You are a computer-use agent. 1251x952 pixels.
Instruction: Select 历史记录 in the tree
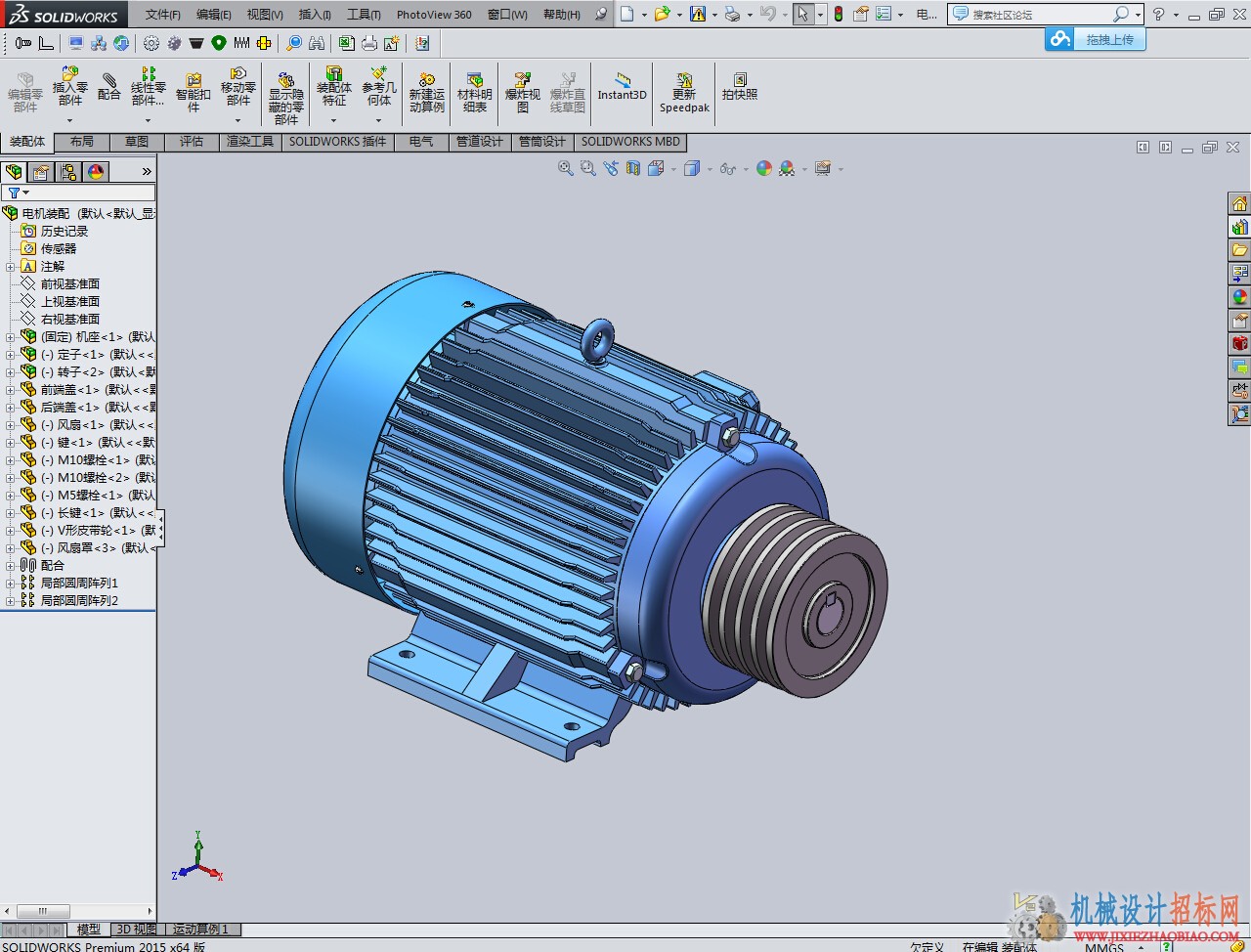coord(65,232)
